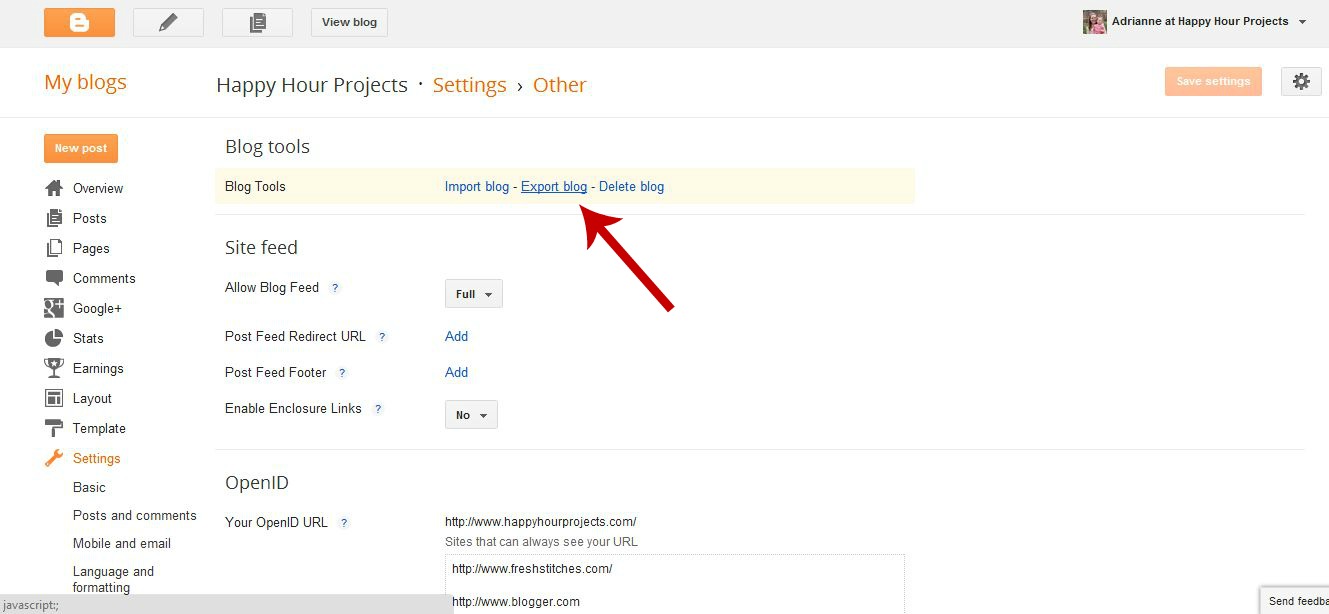Click Settings in the breadcrumb
Screen dimensions: 1329x614
[x=469, y=85]
